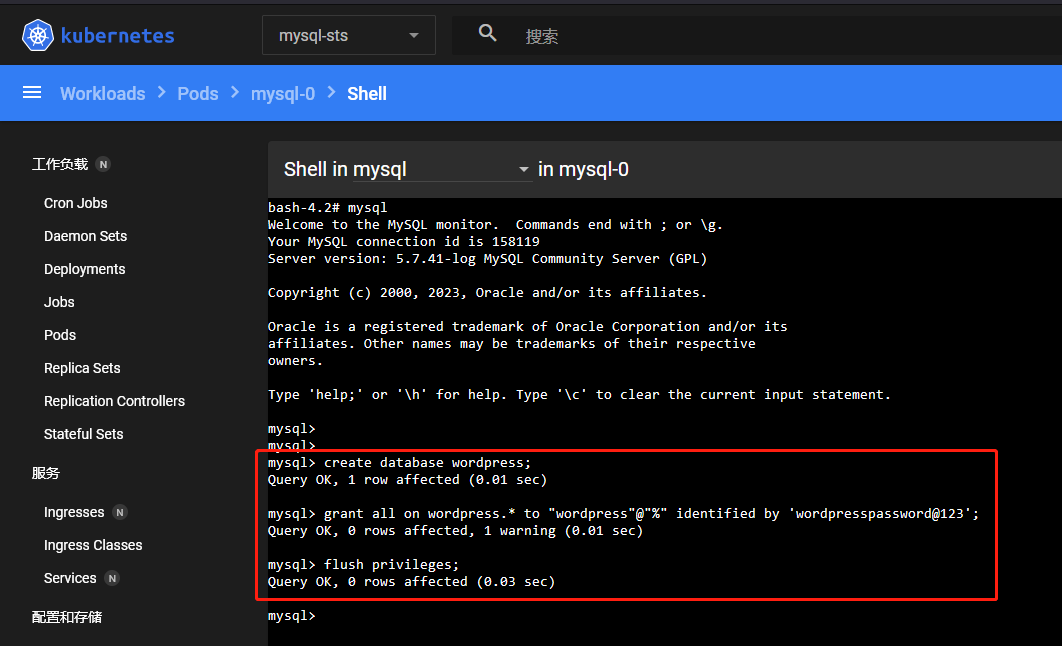Click the 'grant all on wordpress.*' line
The height and width of the screenshot is (646, 1062).
[623, 513]
